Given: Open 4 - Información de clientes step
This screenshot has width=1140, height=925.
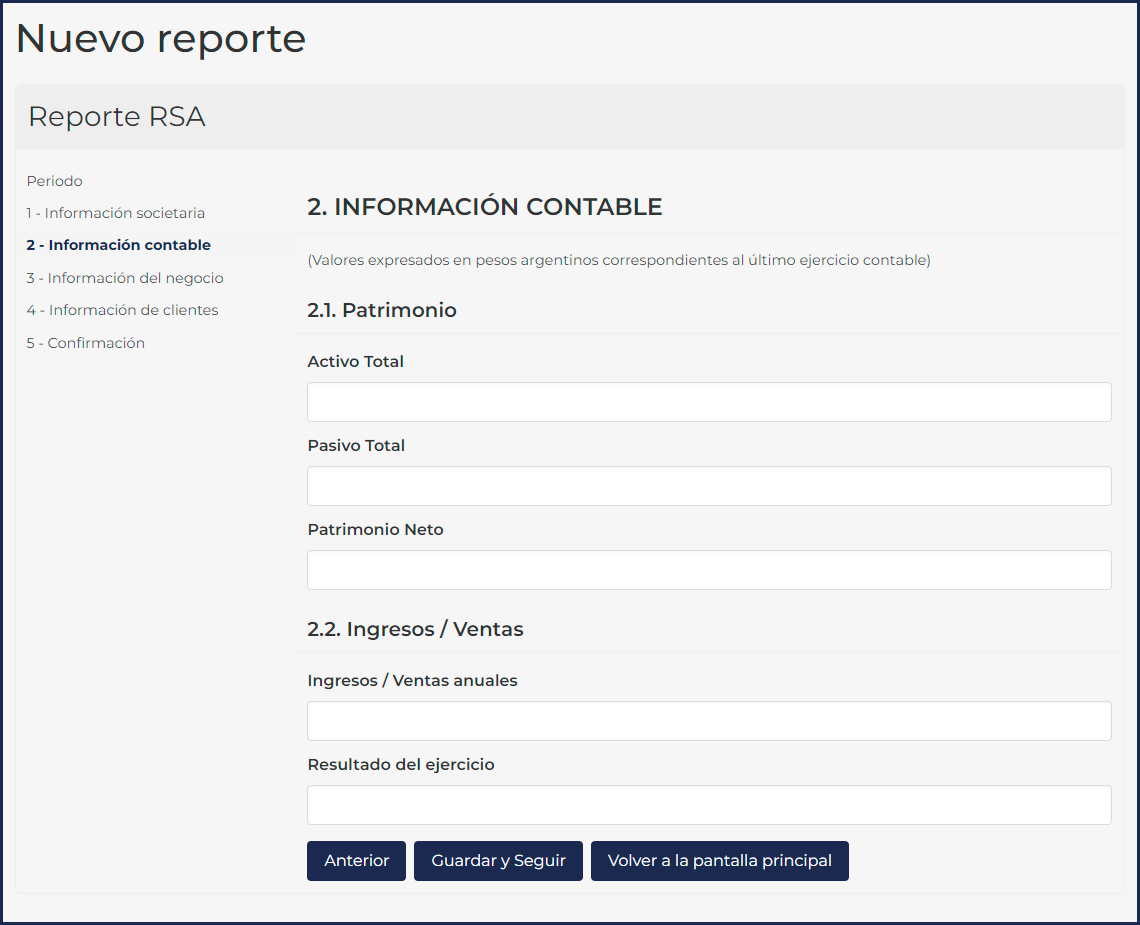Looking at the screenshot, I should click(122, 310).
